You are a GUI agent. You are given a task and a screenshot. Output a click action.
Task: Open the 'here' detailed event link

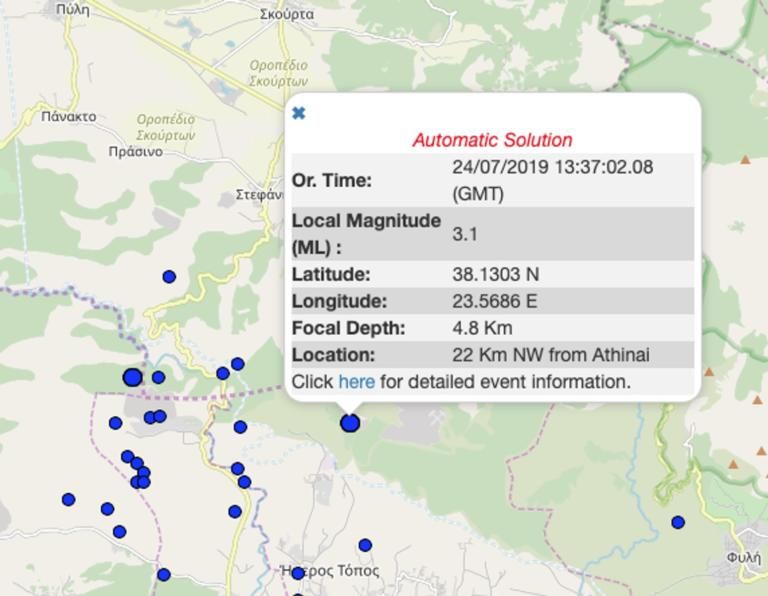356,382
